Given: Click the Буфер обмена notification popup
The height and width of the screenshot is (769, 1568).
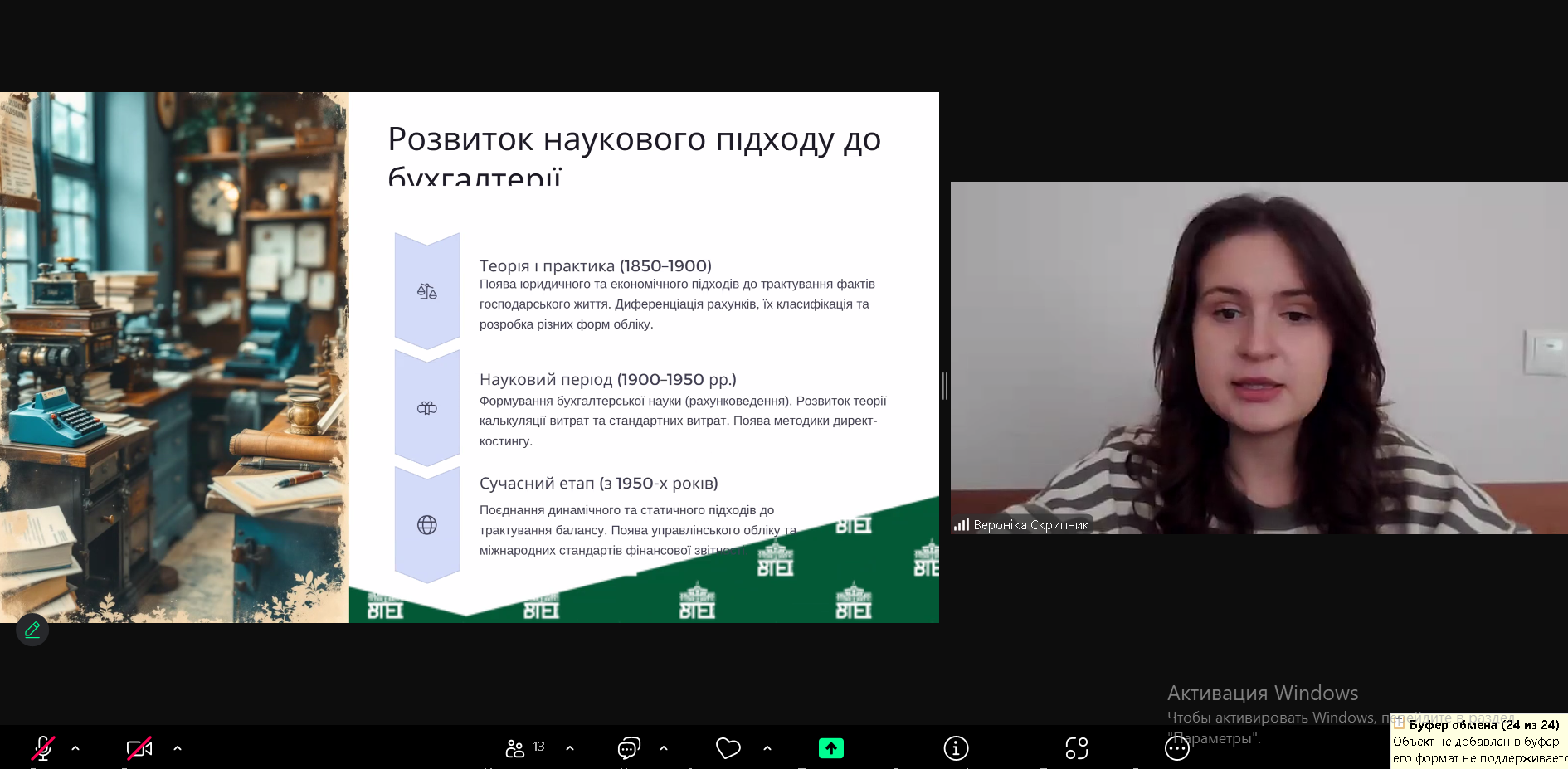Looking at the screenshot, I should click(1478, 741).
